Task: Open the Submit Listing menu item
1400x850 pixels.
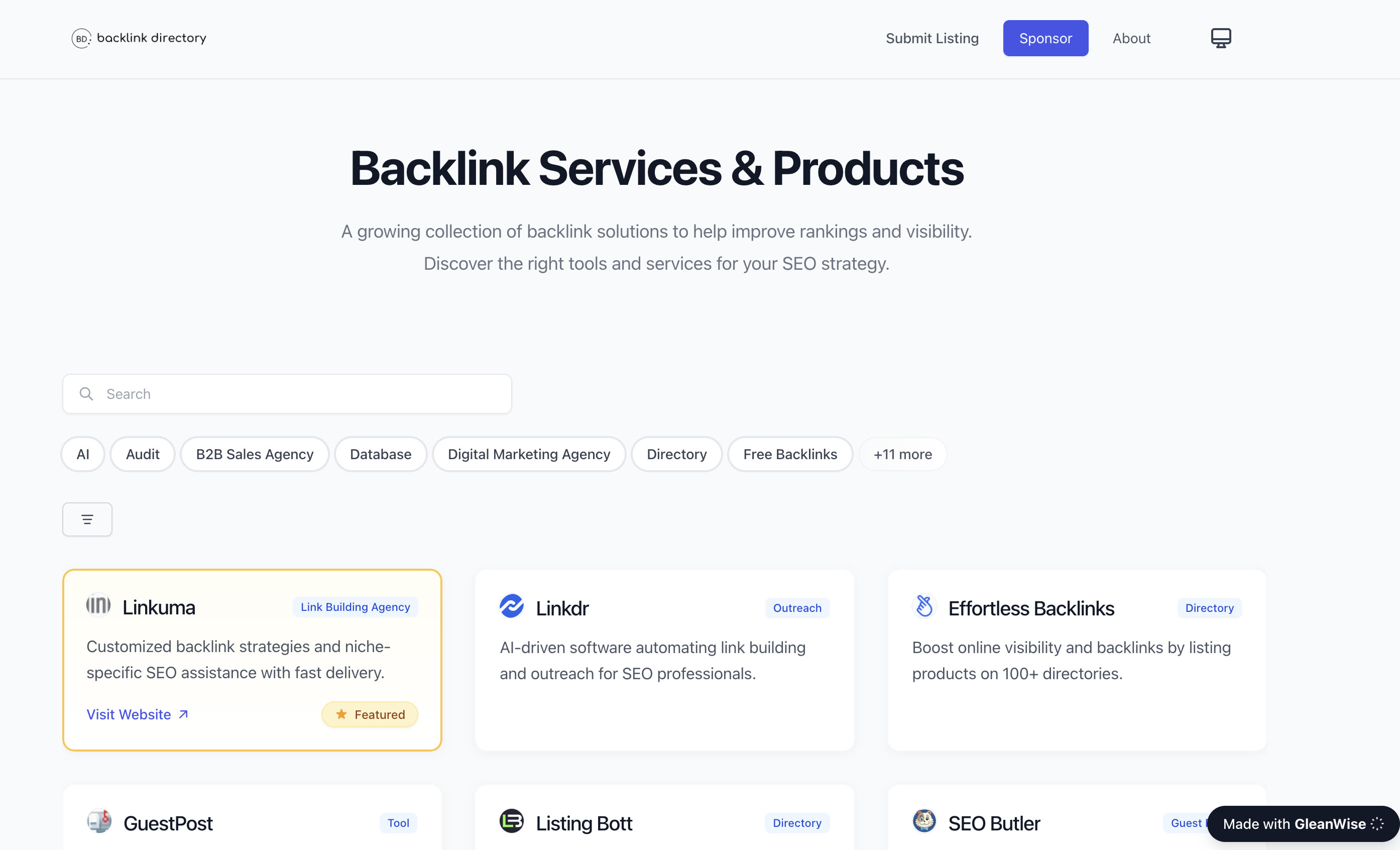Action: coord(932,38)
